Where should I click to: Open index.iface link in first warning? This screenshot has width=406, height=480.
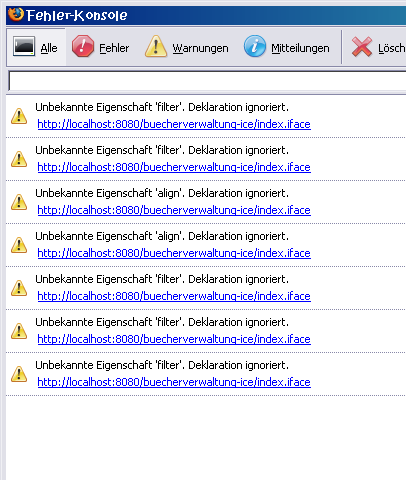(174, 124)
